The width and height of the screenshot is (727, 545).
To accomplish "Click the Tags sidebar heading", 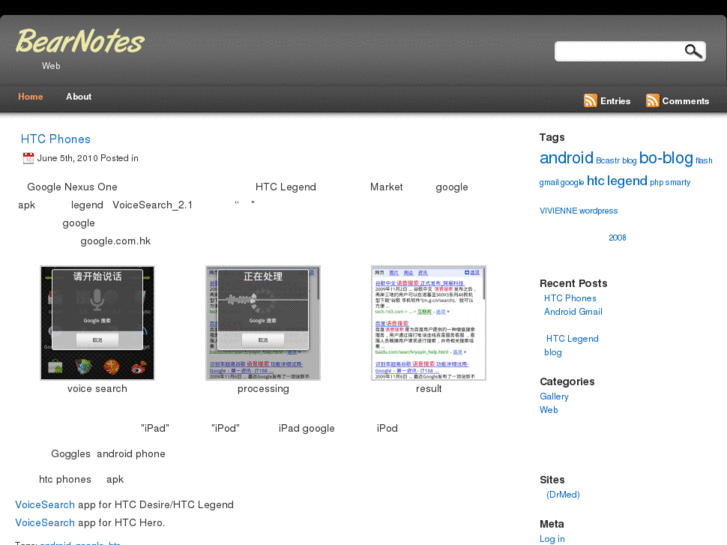I will tap(552, 137).
